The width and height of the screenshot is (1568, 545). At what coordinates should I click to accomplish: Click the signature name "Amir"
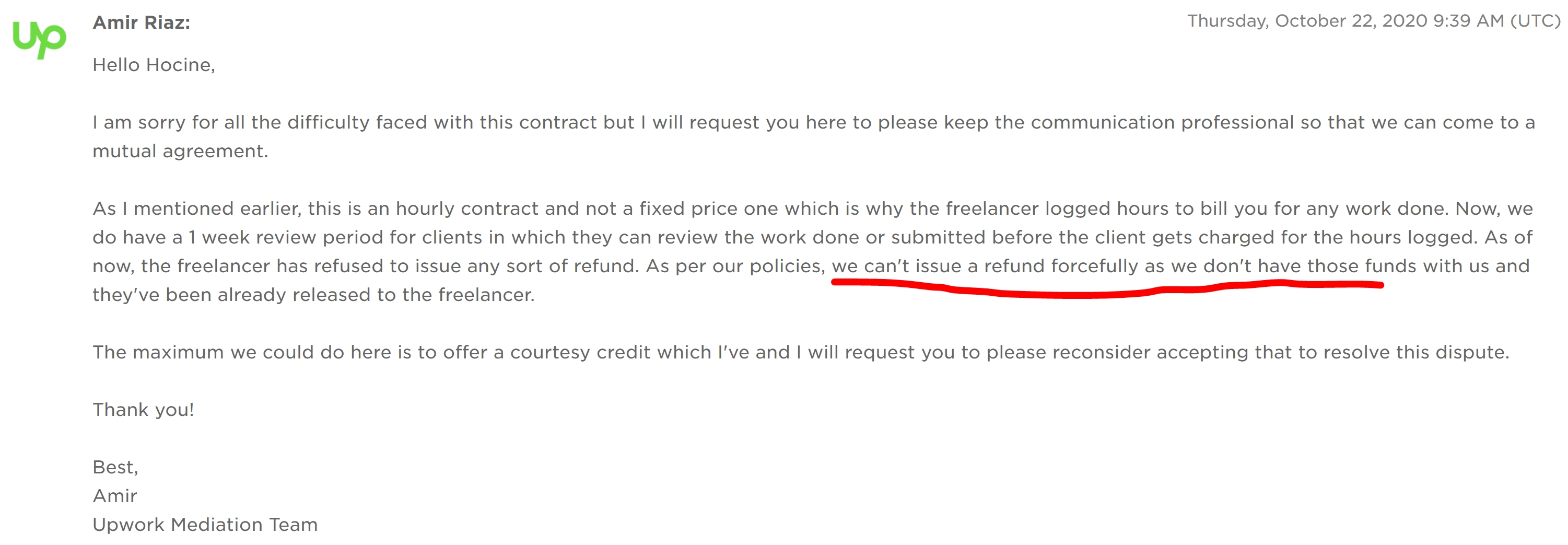114,496
